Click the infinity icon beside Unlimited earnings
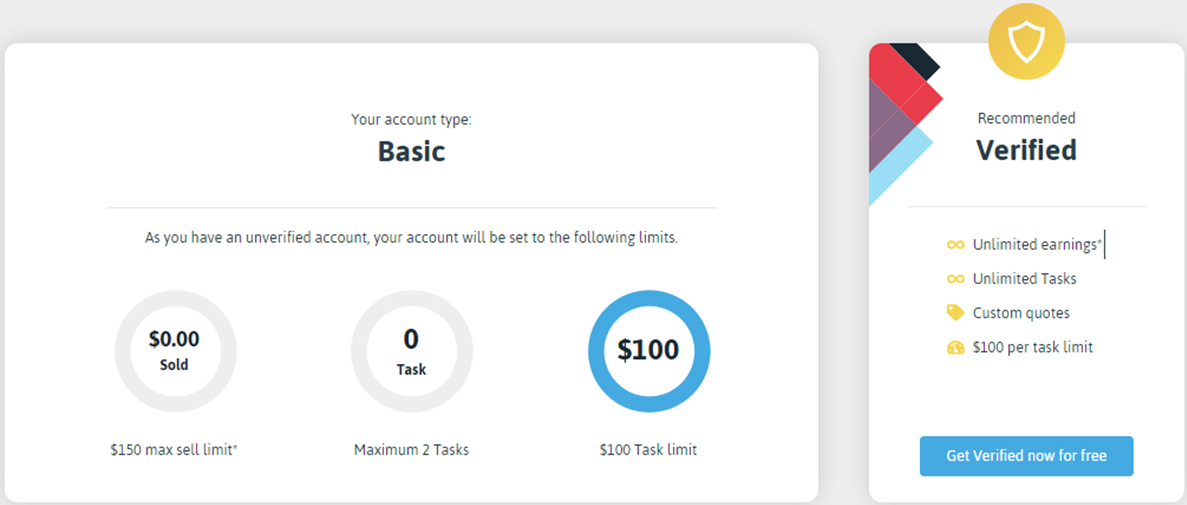This screenshot has width=1187, height=505. tap(955, 245)
